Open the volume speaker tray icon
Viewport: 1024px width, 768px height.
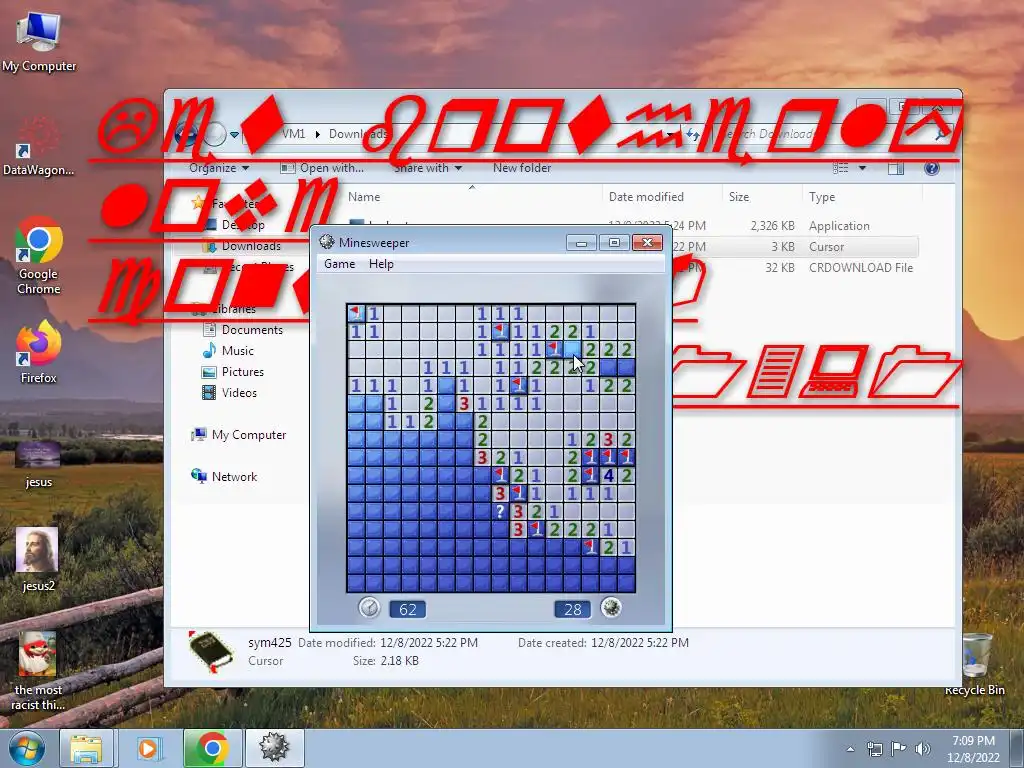click(922, 749)
